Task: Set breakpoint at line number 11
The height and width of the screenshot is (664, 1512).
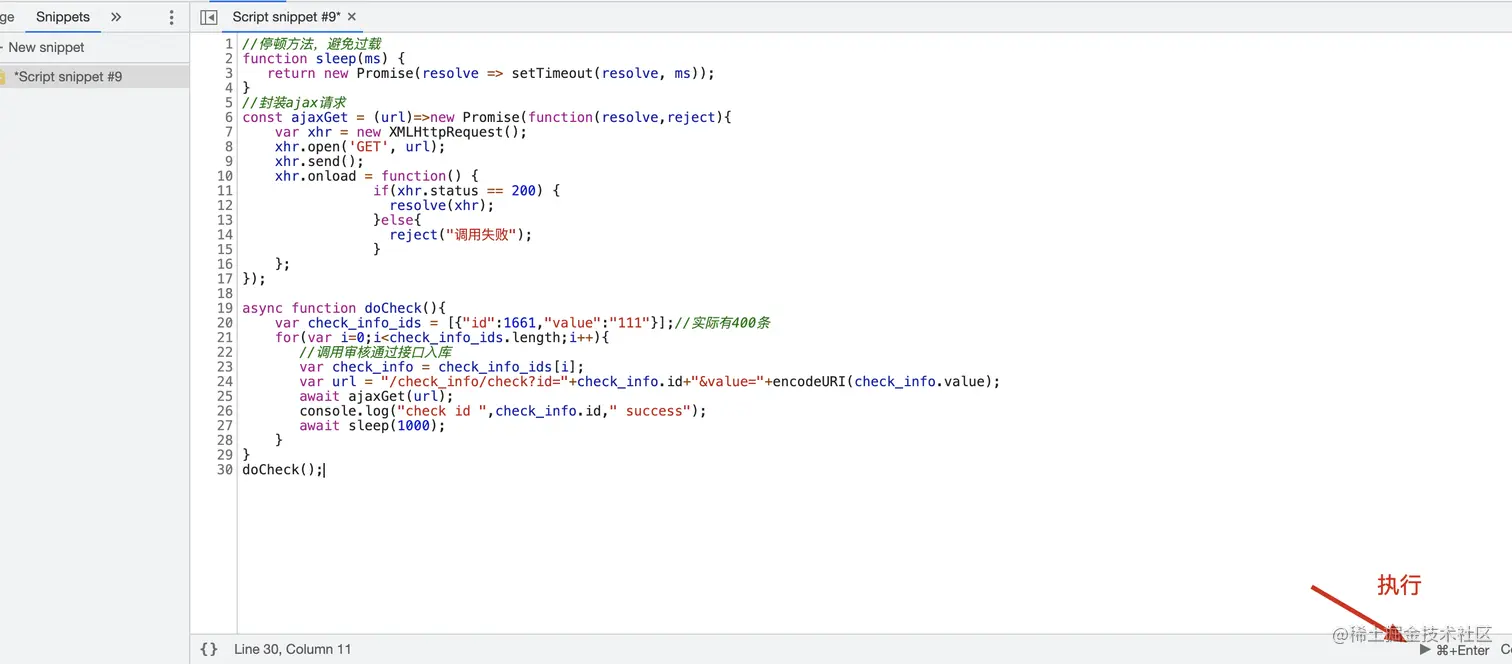Action: [225, 190]
